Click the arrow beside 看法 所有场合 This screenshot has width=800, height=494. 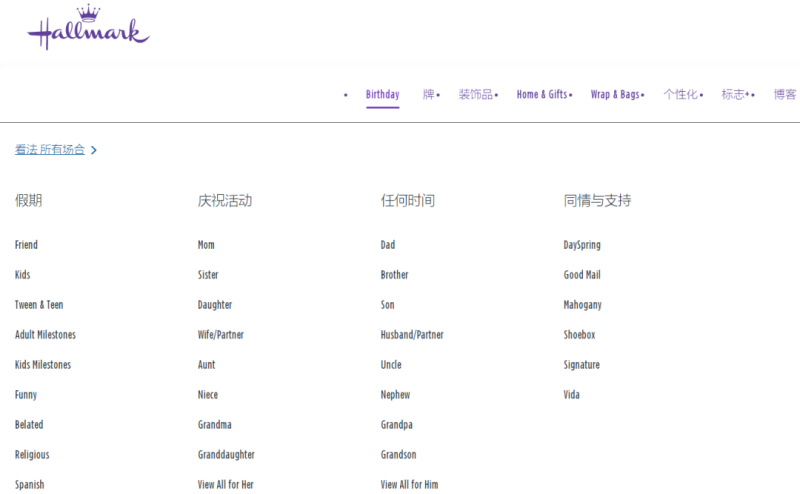point(94,150)
